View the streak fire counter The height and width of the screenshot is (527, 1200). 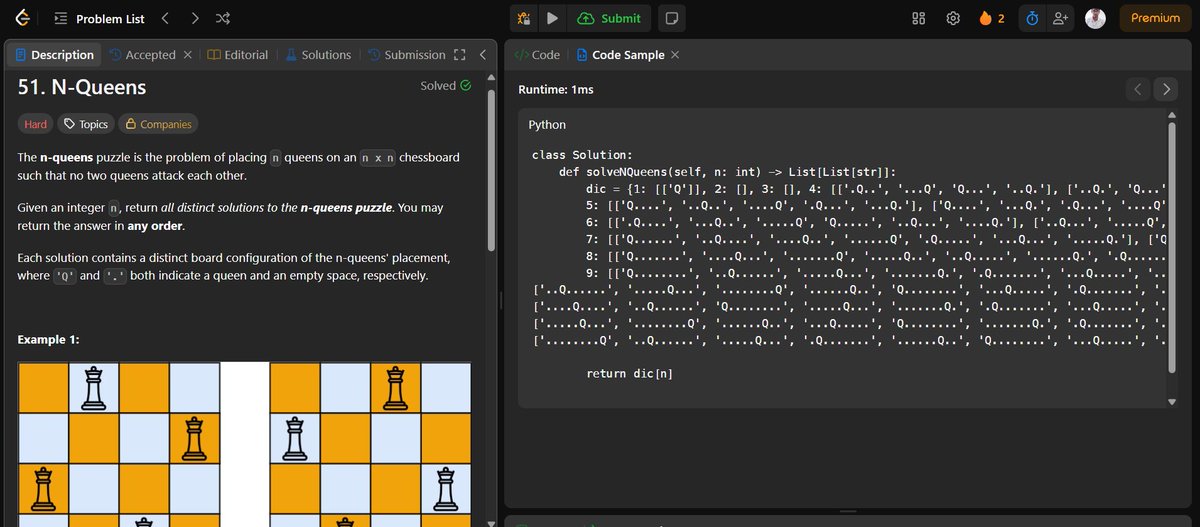[x=992, y=18]
